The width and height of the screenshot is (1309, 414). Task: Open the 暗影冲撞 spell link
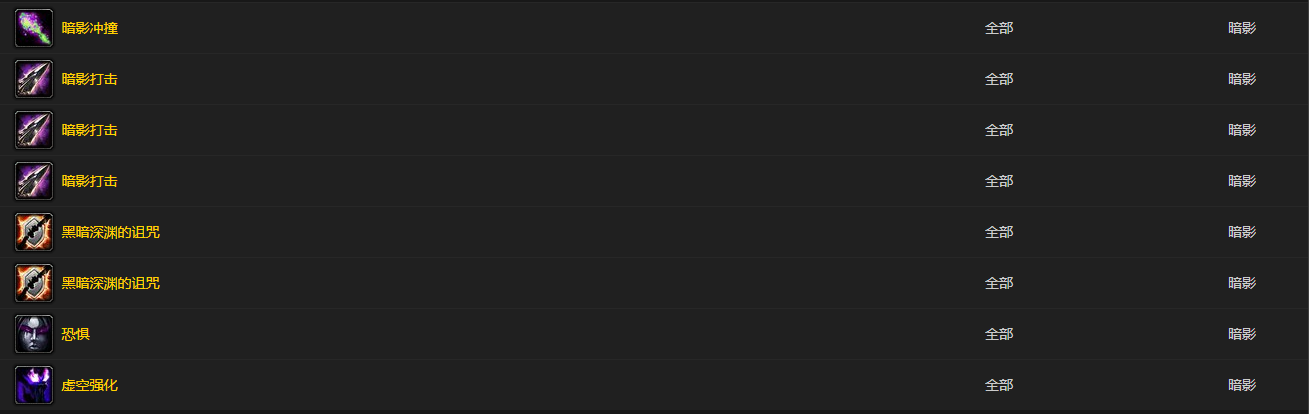(x=90, y=28)
